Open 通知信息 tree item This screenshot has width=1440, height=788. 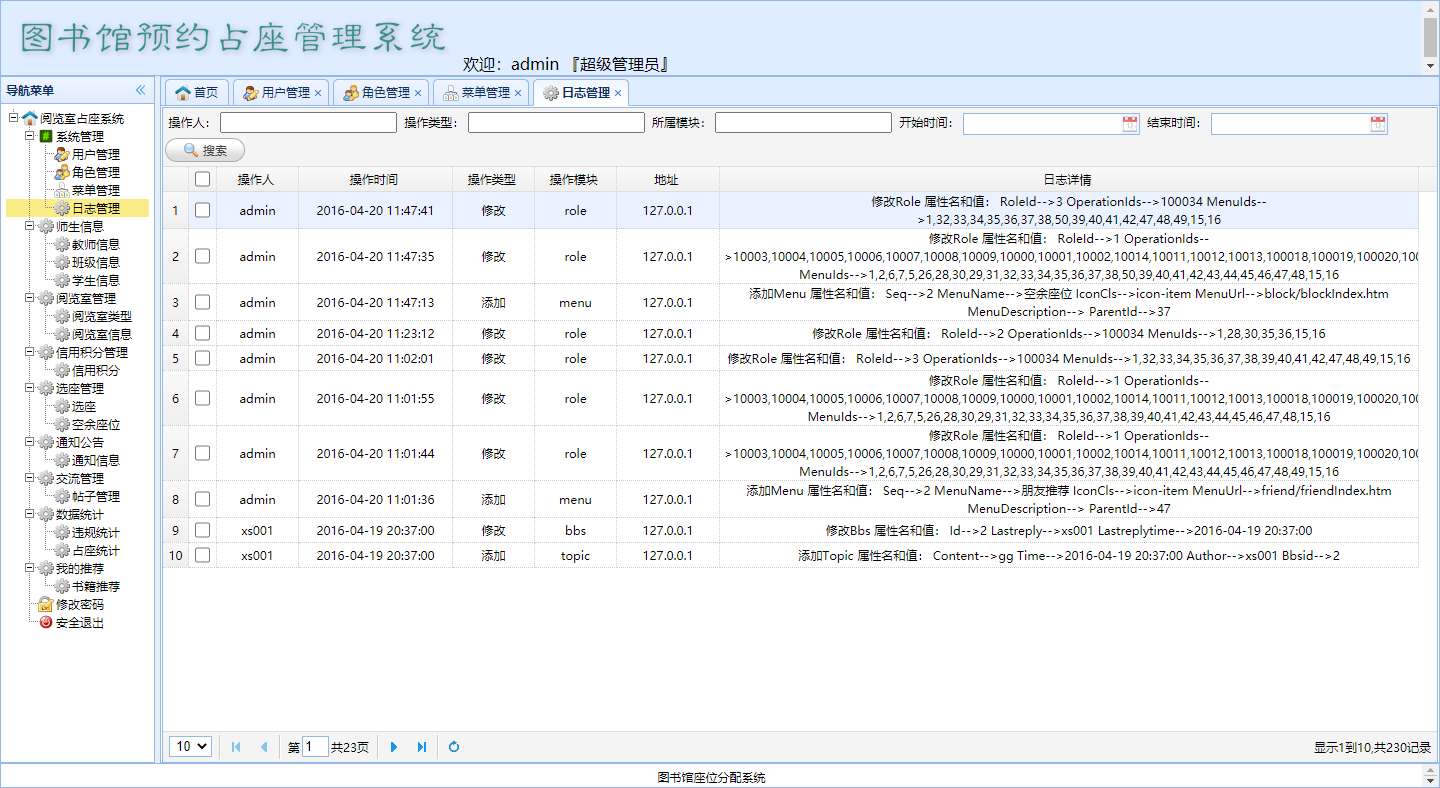point(95,461)
